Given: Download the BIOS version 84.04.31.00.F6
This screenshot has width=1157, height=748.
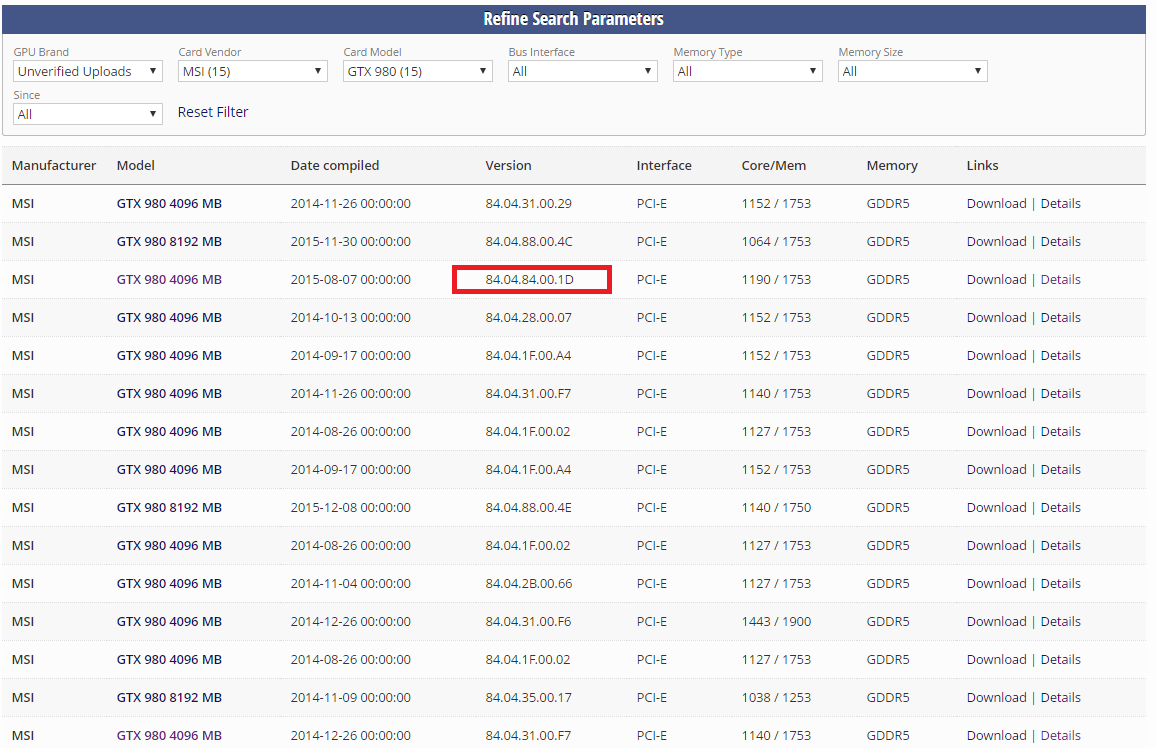Looking at the screenshot, I should pyautogui.click(x=996, y=621).
